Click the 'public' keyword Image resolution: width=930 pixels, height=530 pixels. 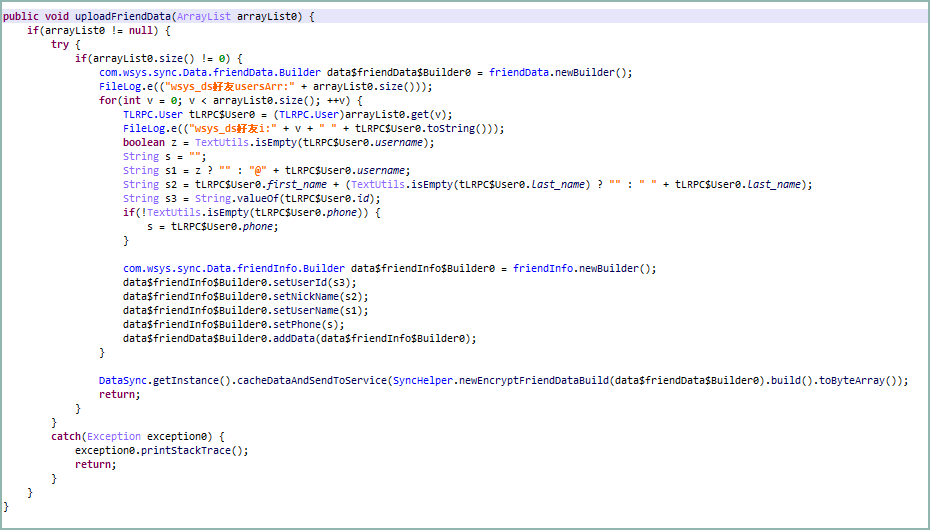tap(21, 17)
